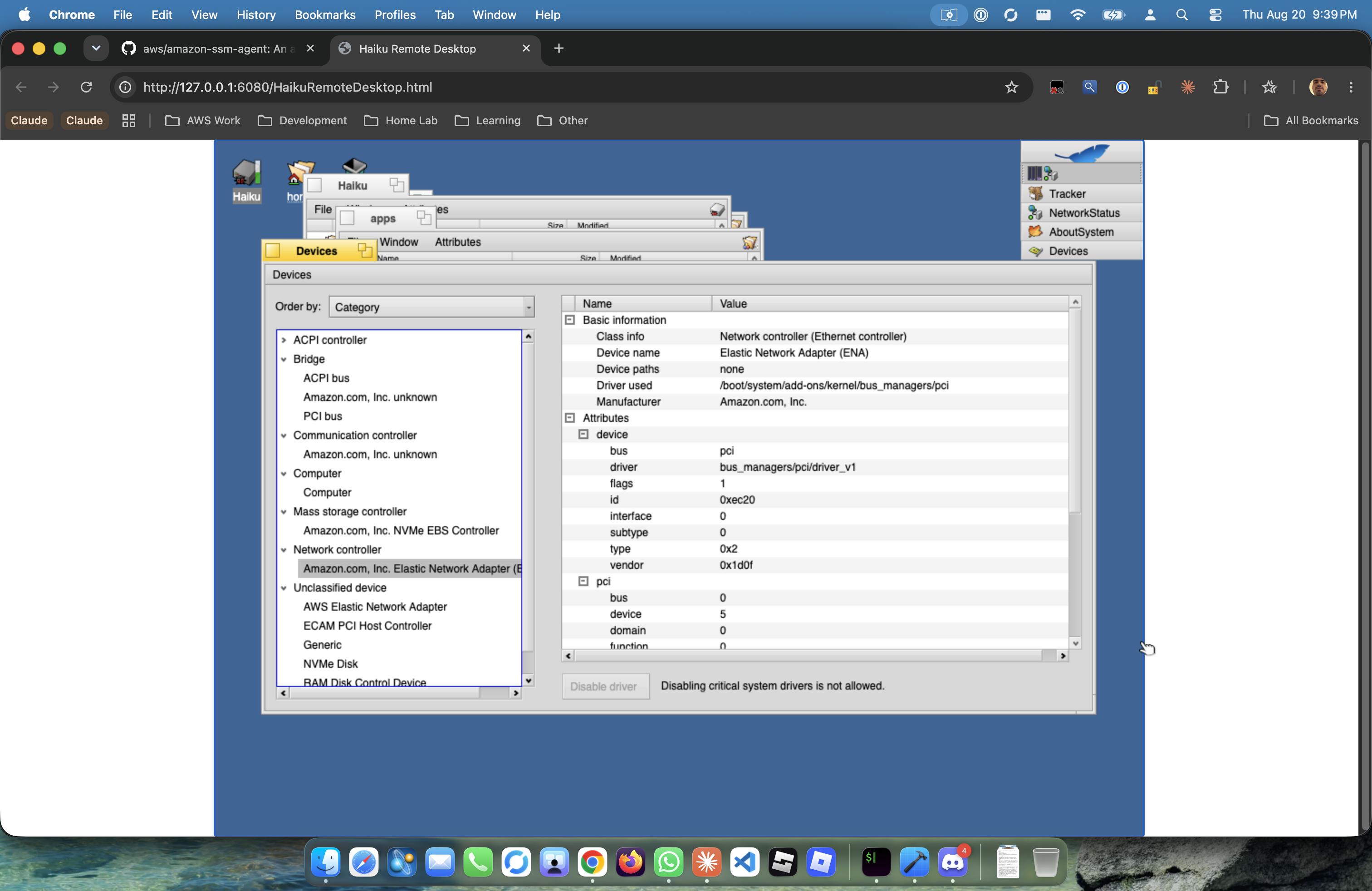1372x891 pixels.
Task: Open Discord from the Dock
Action: [952, 862]
